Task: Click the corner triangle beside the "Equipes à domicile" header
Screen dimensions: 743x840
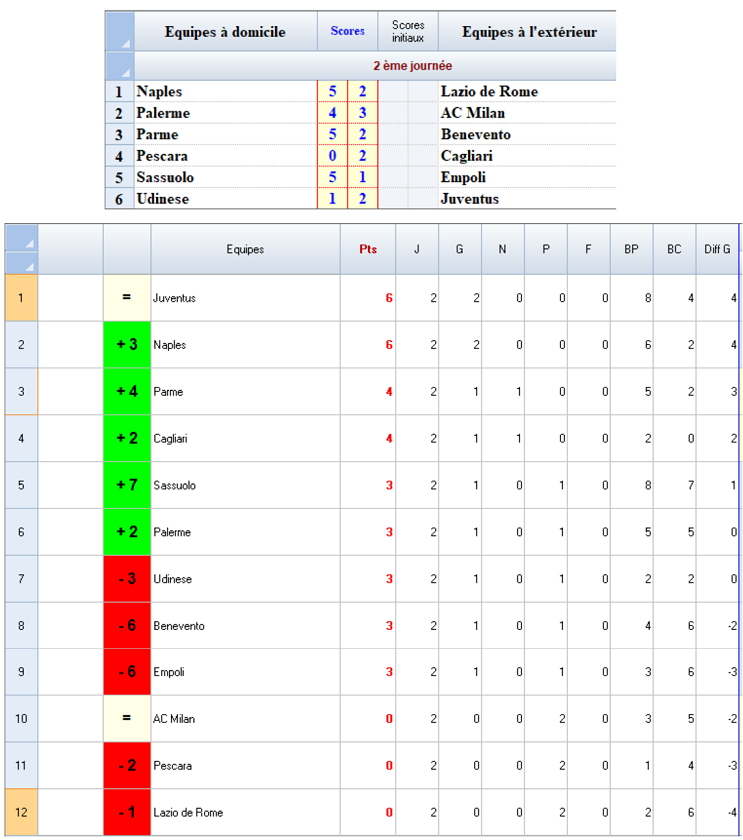Action: (x=120, y=32)
